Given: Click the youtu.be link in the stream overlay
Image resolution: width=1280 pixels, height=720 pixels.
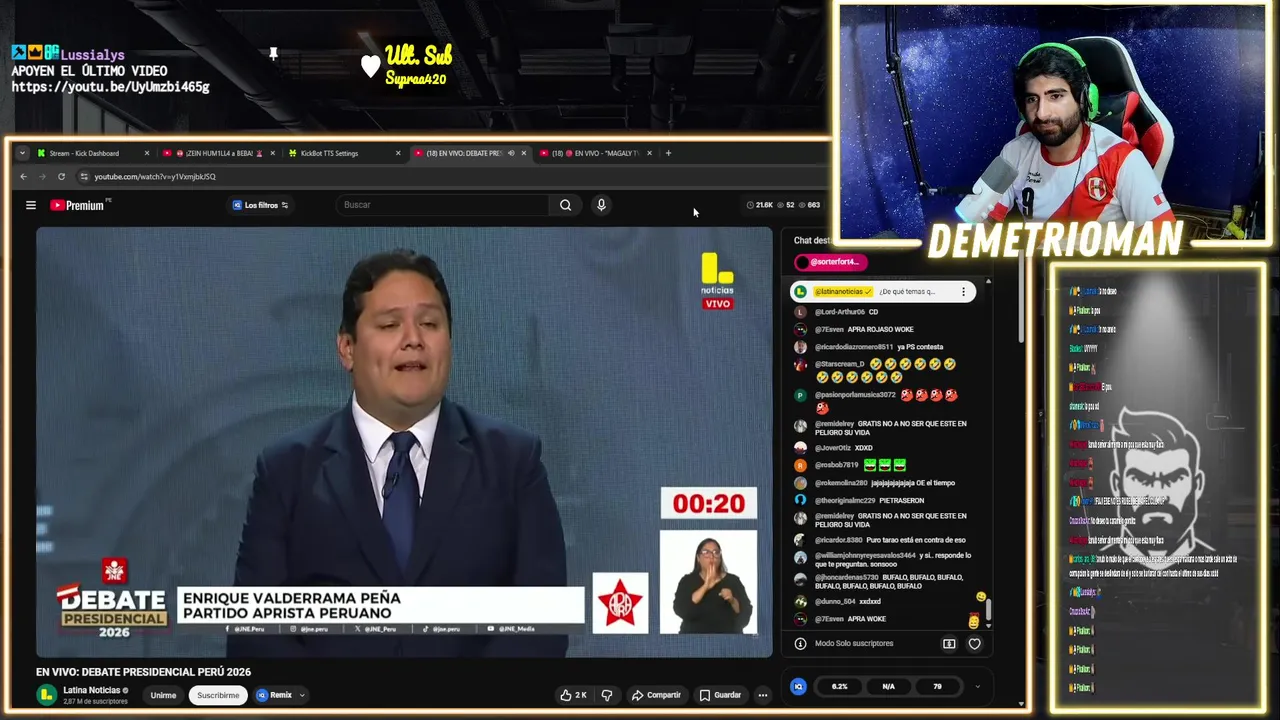Looking at the screenshot, I should tap(110, 87).
